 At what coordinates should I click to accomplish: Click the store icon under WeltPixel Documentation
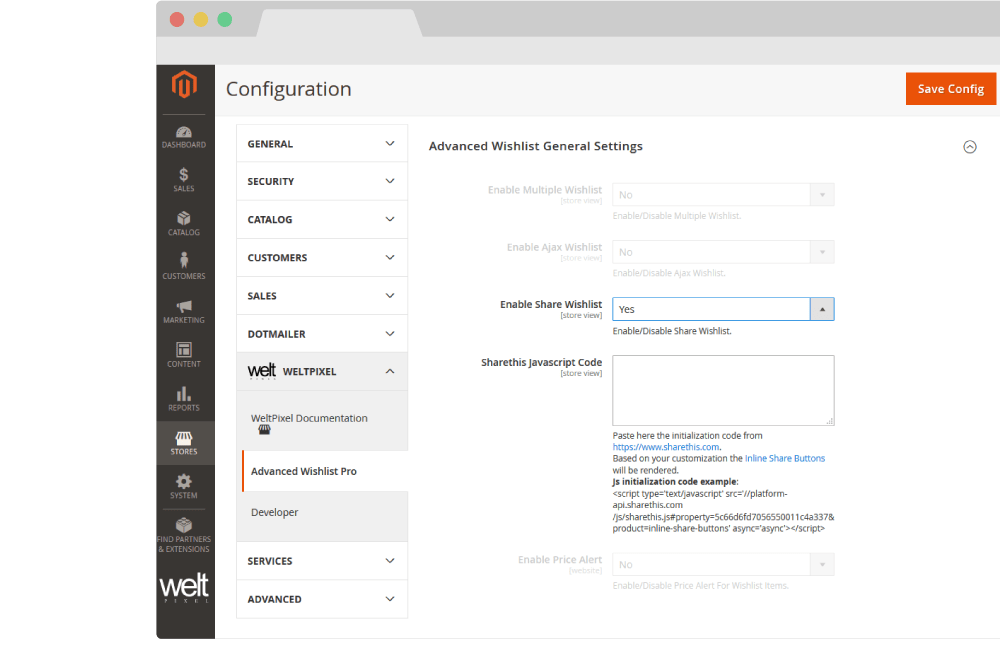pos(264,430)
